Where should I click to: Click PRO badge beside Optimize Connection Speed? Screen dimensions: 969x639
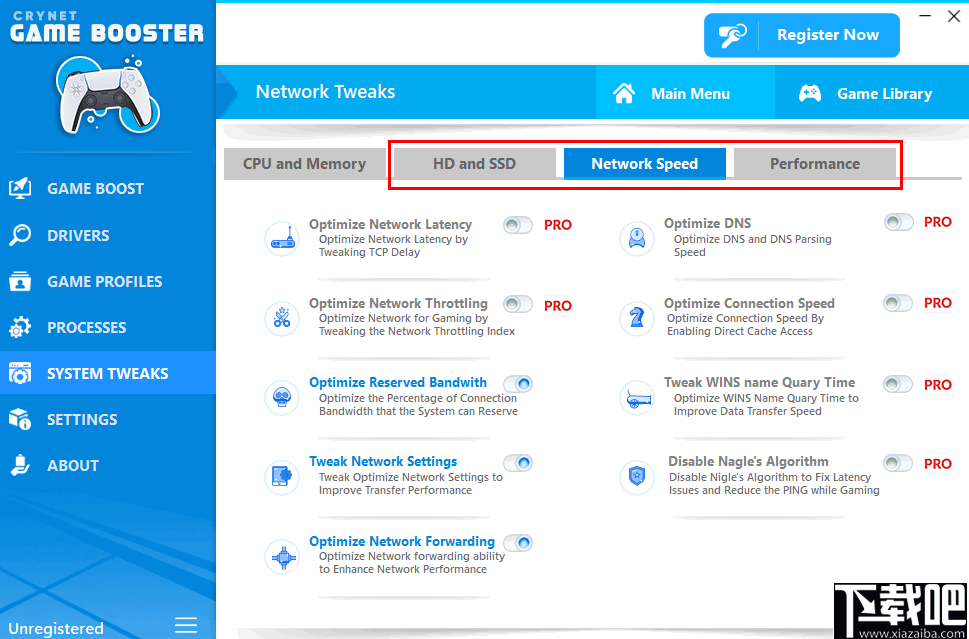point(937,303)
